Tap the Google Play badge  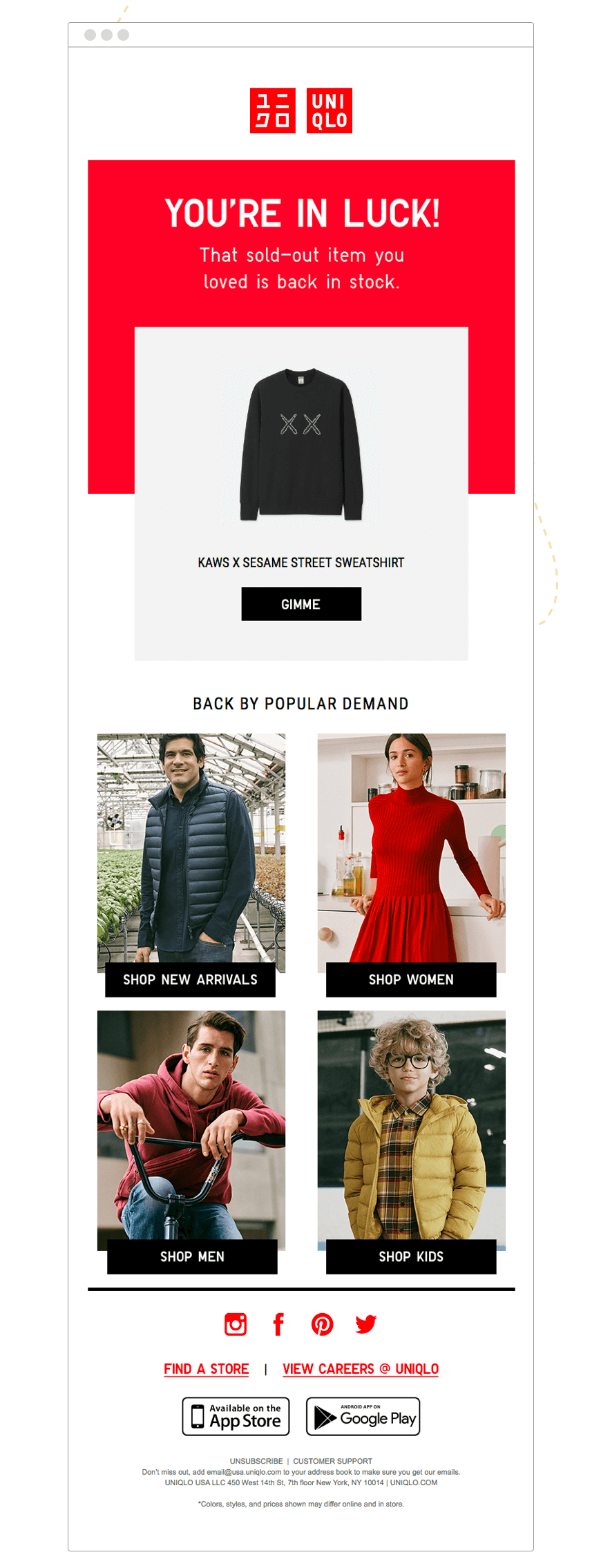tap(363, 1416)
